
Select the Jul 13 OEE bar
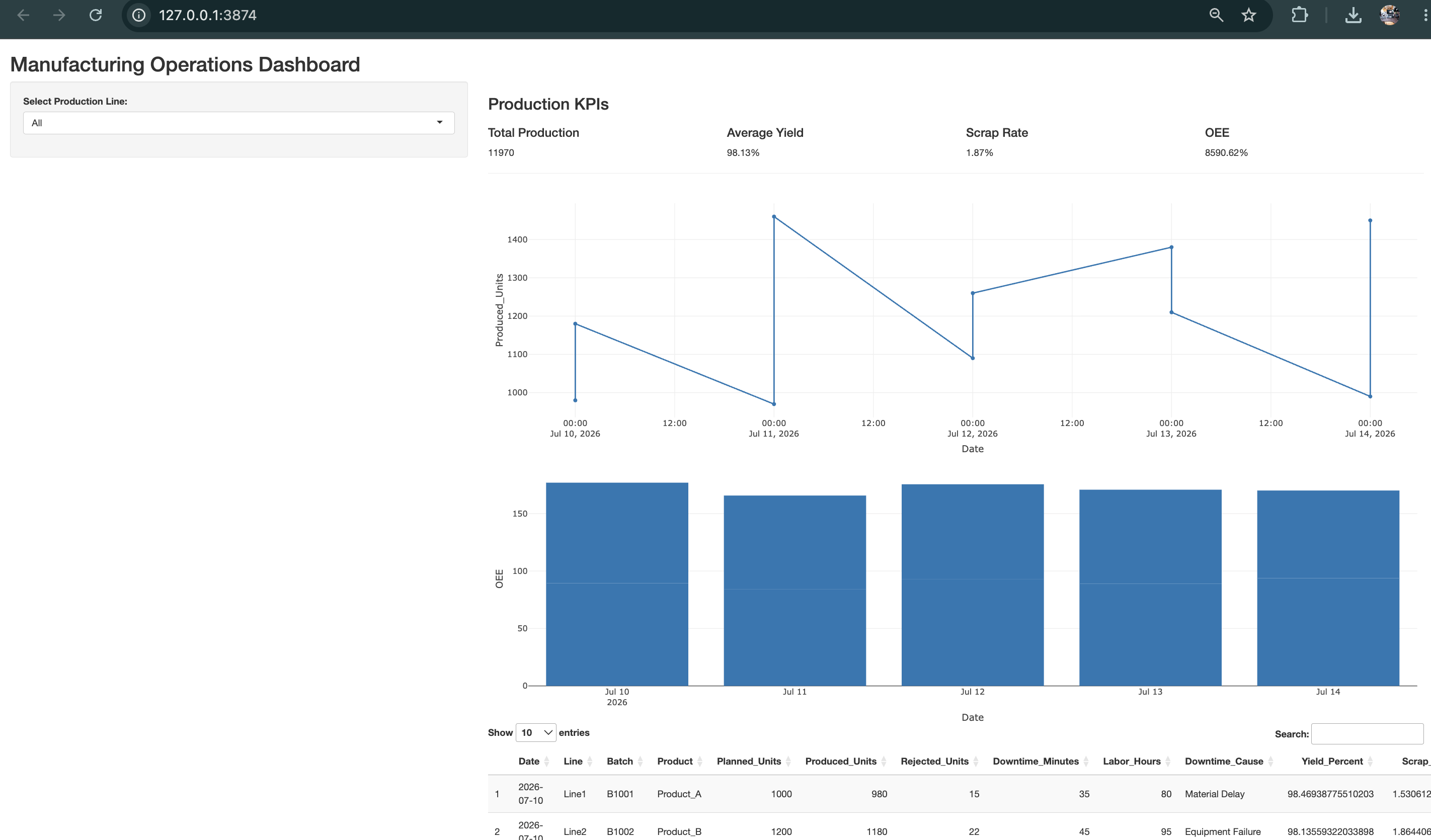pos(1150,587)
